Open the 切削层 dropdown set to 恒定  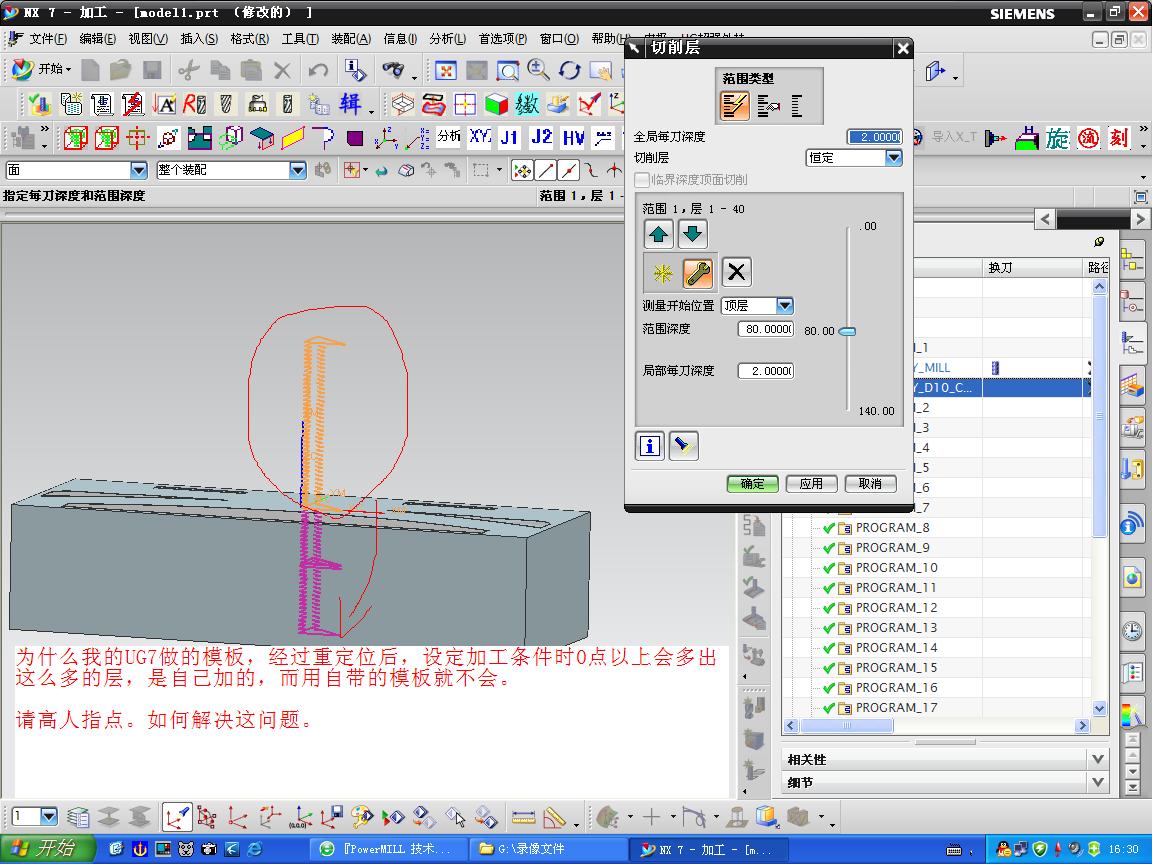coord(893,158)
